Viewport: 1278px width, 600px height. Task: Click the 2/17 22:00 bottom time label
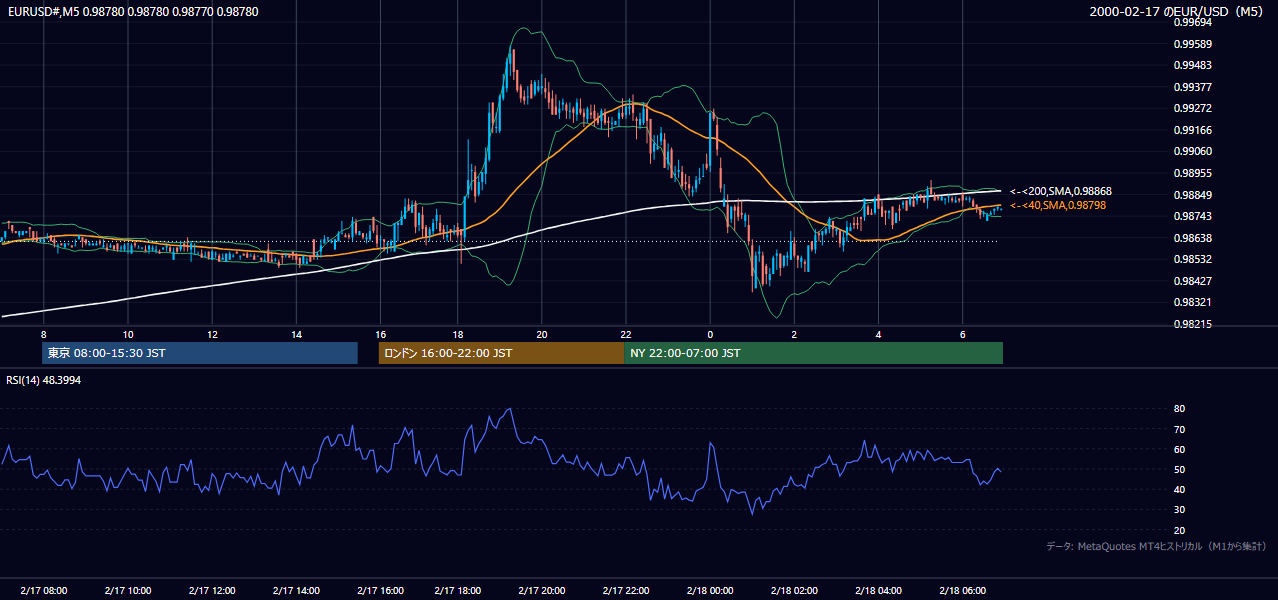[625, 591]
